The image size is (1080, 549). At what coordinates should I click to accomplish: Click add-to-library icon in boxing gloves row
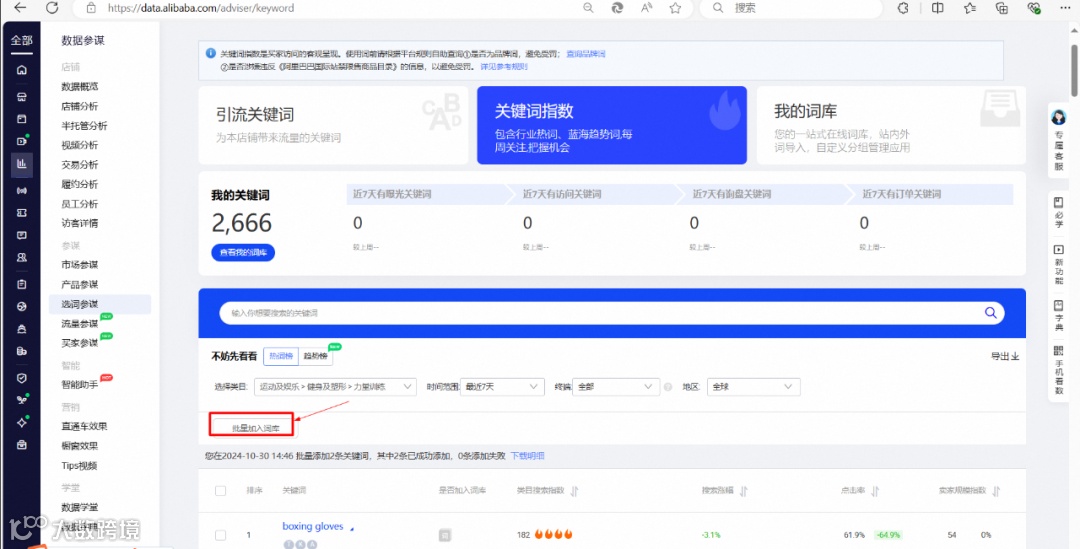(x=445, y=535)
